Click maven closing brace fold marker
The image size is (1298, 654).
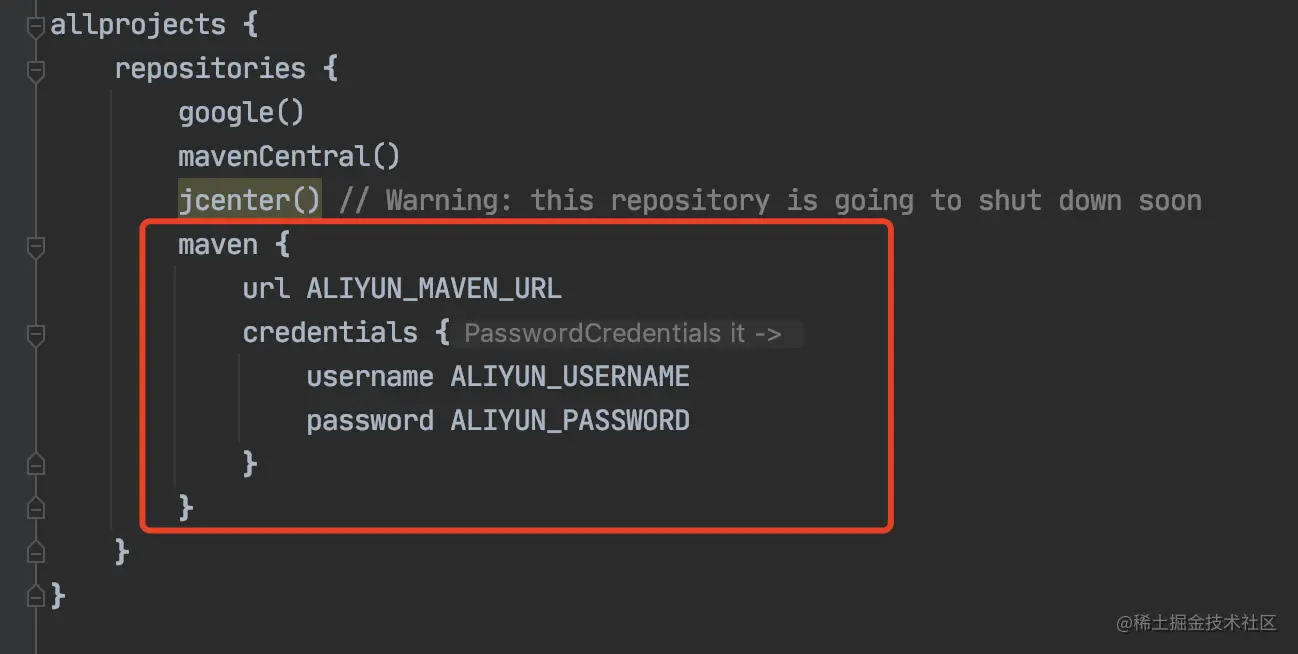(36, 508)
